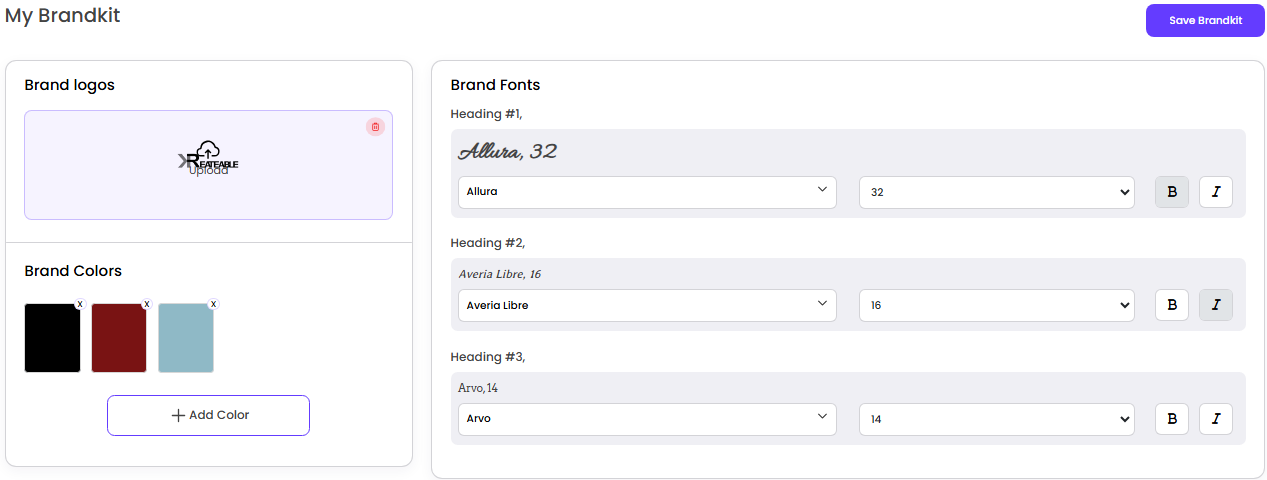Open the Averia Libre font dropdown

(x=647, y=305)
